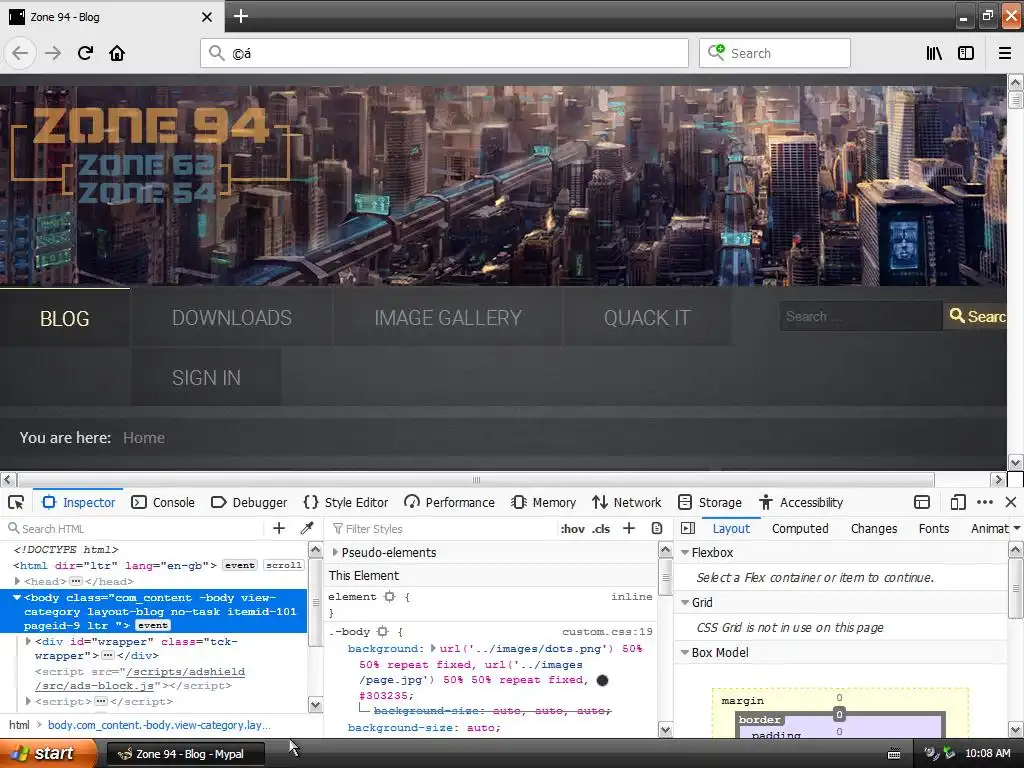This screenshot has width=1024, height=768.
Task: Toggle the .cls classes panel
Action: pos(601,528)
